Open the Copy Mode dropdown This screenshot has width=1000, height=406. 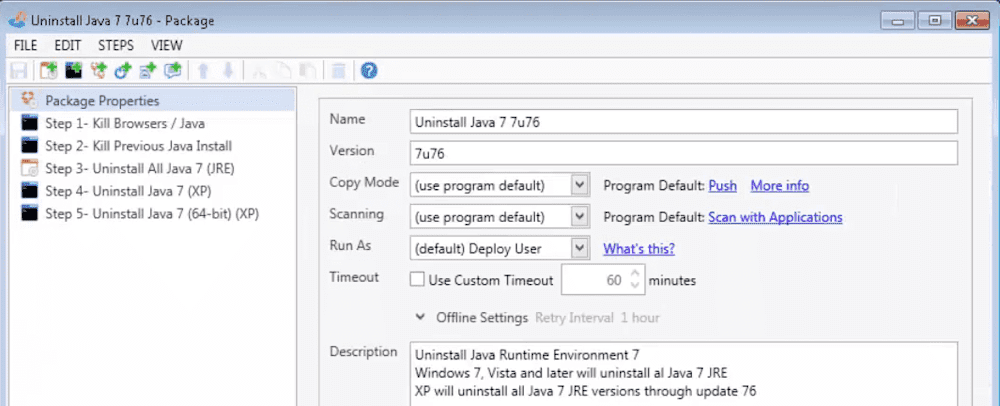[579, 185]
